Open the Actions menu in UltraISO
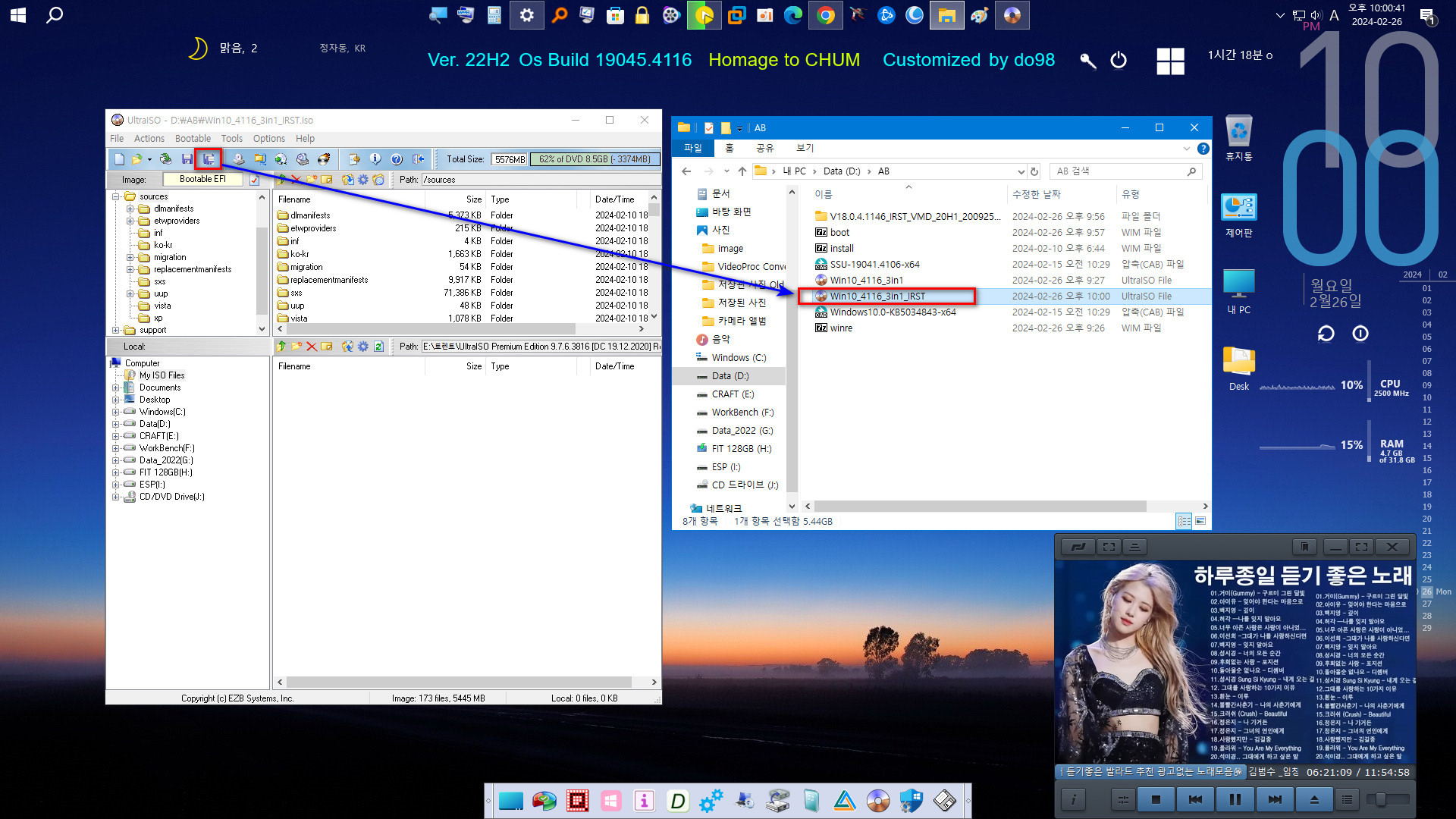1456x819 pixels. tap(149, 139)
